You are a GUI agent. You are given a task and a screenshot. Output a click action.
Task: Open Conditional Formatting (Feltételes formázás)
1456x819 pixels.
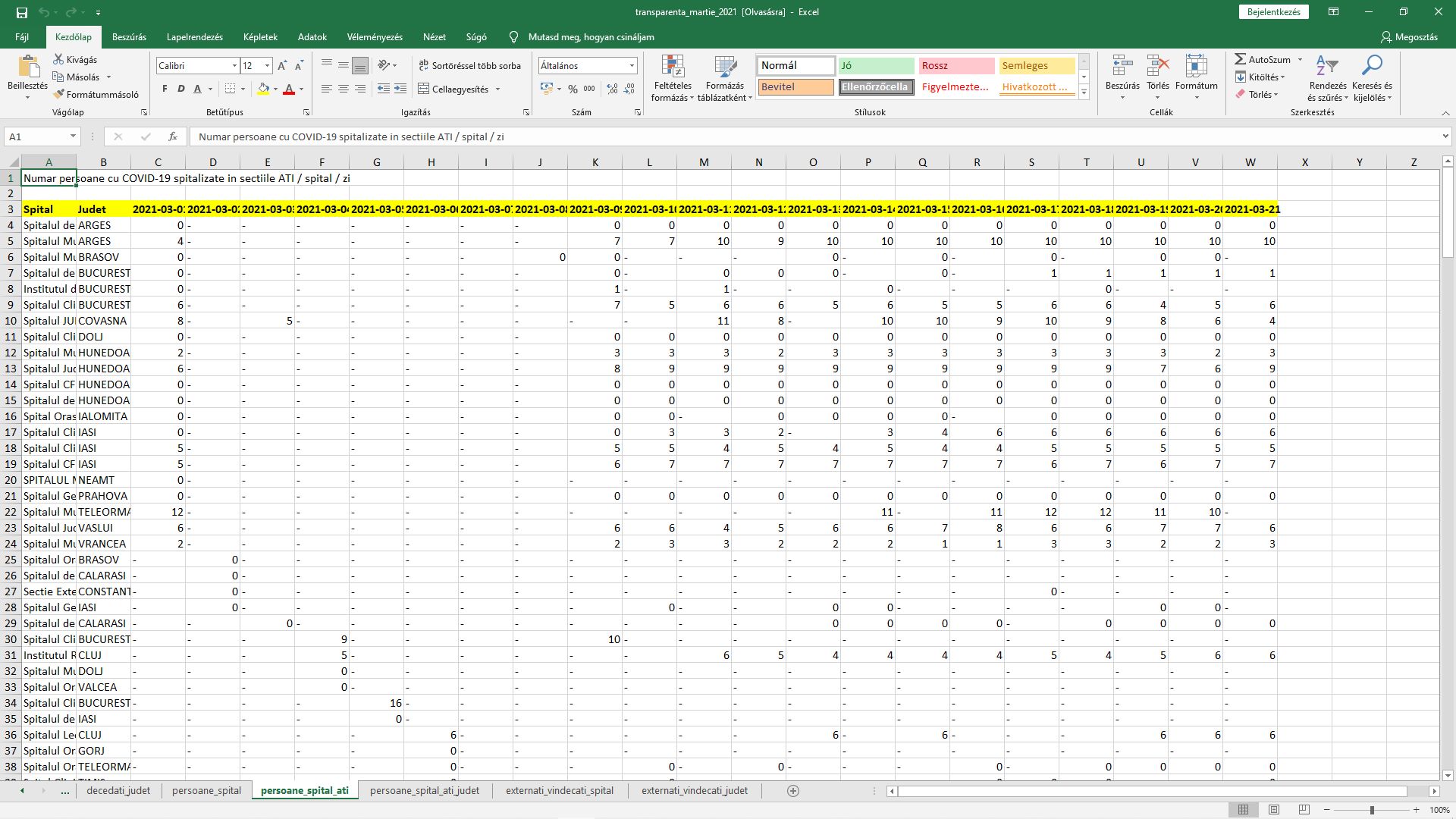[x=672, y=78]
